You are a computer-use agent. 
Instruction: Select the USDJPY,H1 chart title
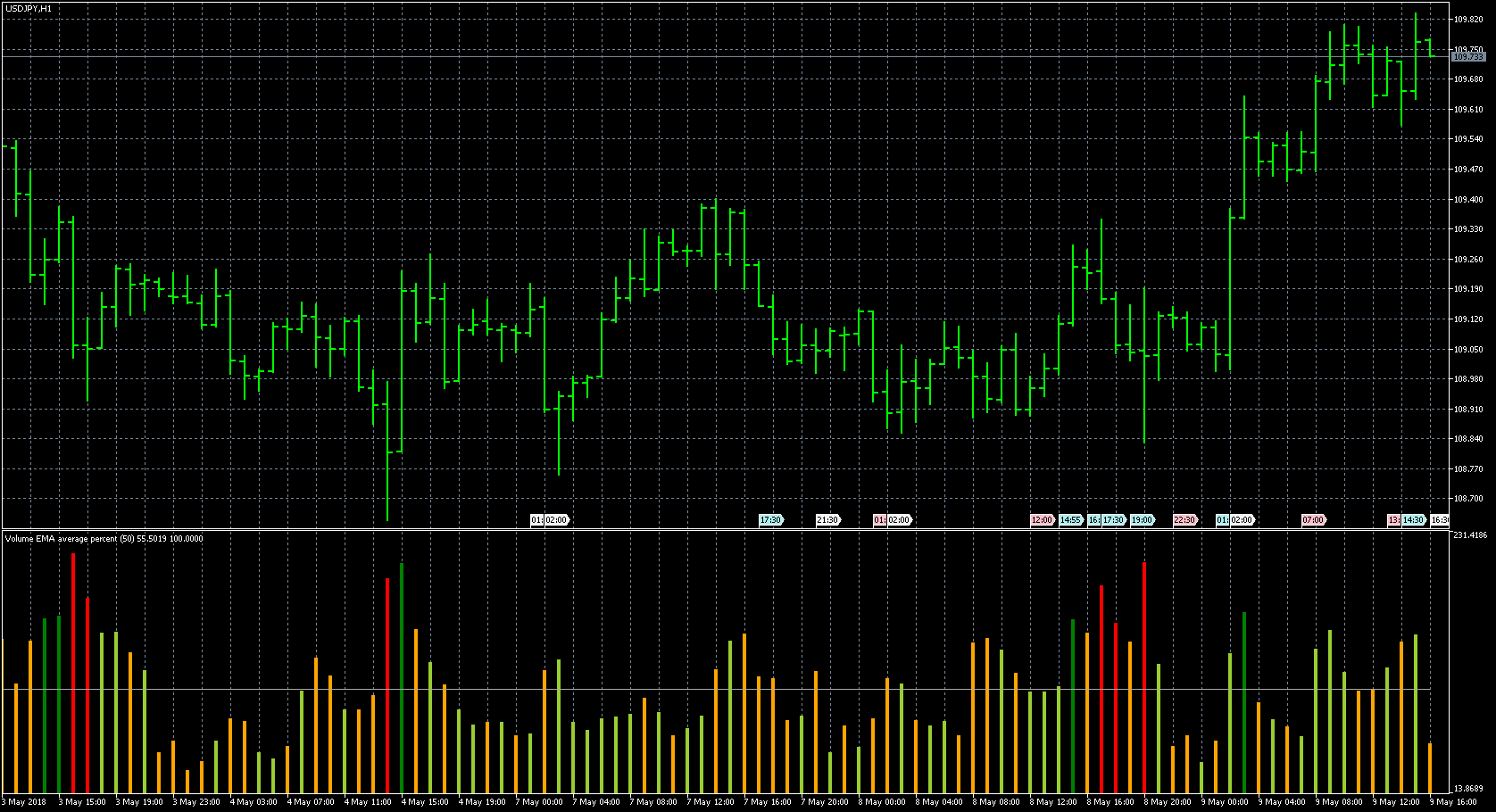[x=28, y=8]
